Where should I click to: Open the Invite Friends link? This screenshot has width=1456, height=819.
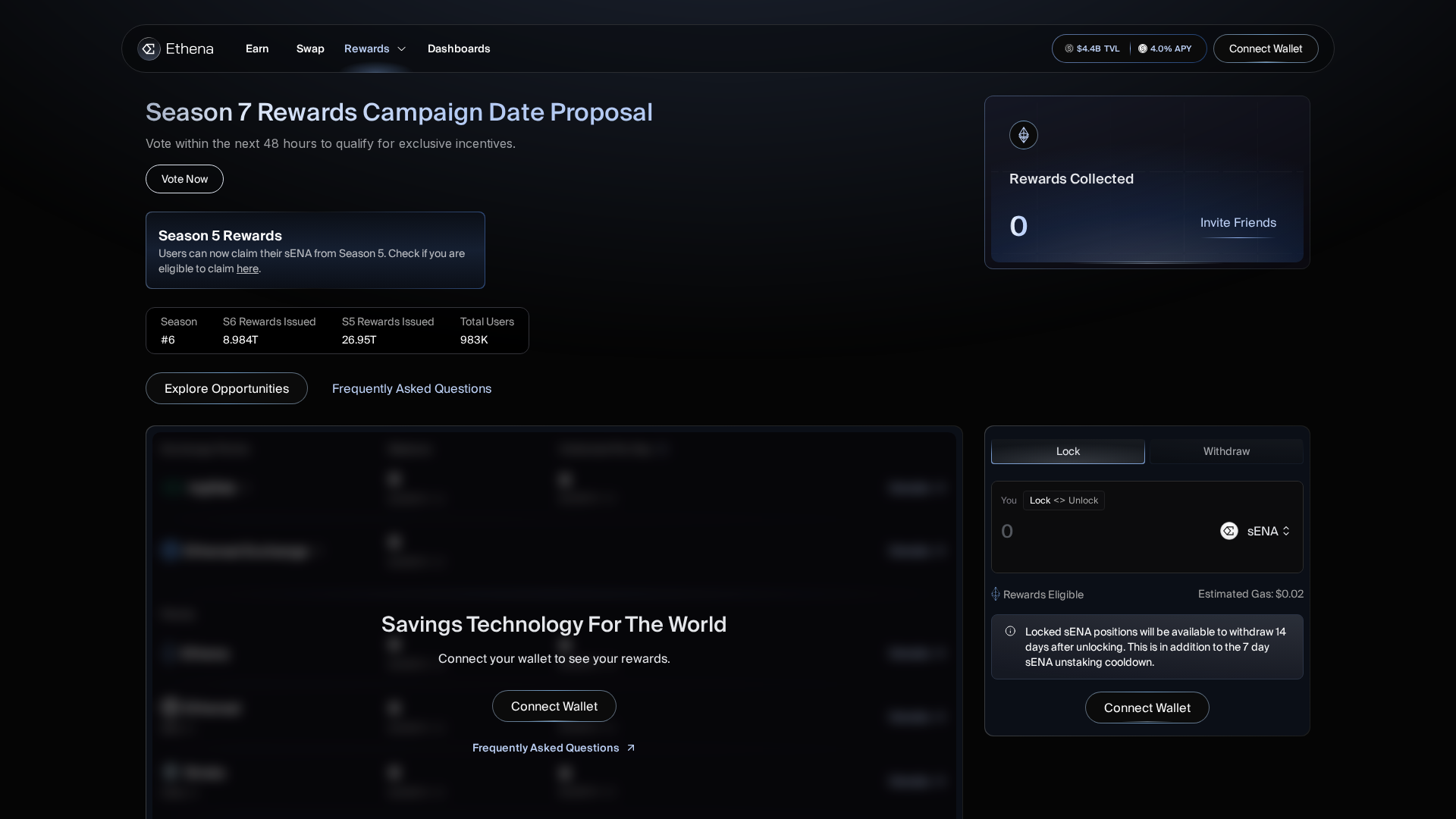[x=1238, y=222]
